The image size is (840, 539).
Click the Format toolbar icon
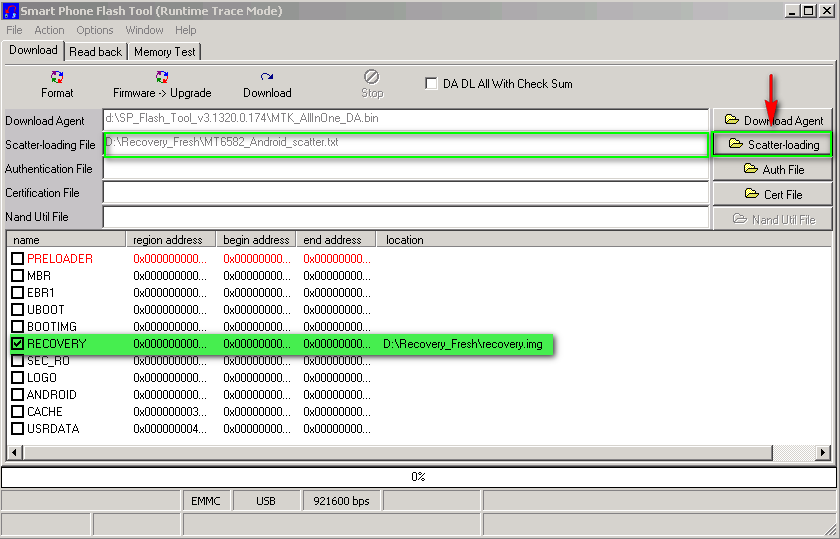[57, 78]
